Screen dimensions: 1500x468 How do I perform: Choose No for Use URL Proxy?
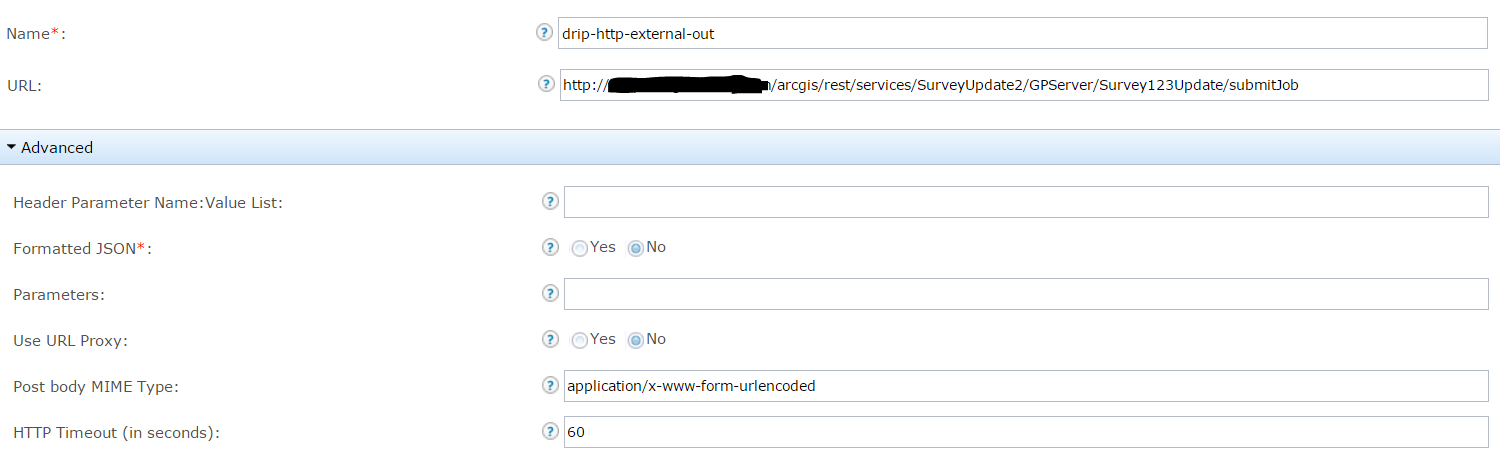pos(634,340)
